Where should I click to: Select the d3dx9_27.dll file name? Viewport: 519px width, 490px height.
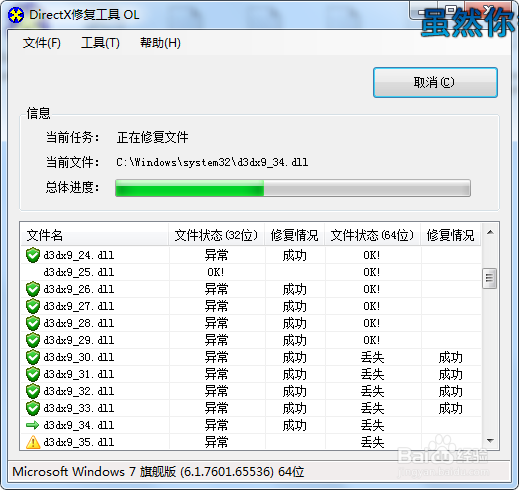click(79, 306)
